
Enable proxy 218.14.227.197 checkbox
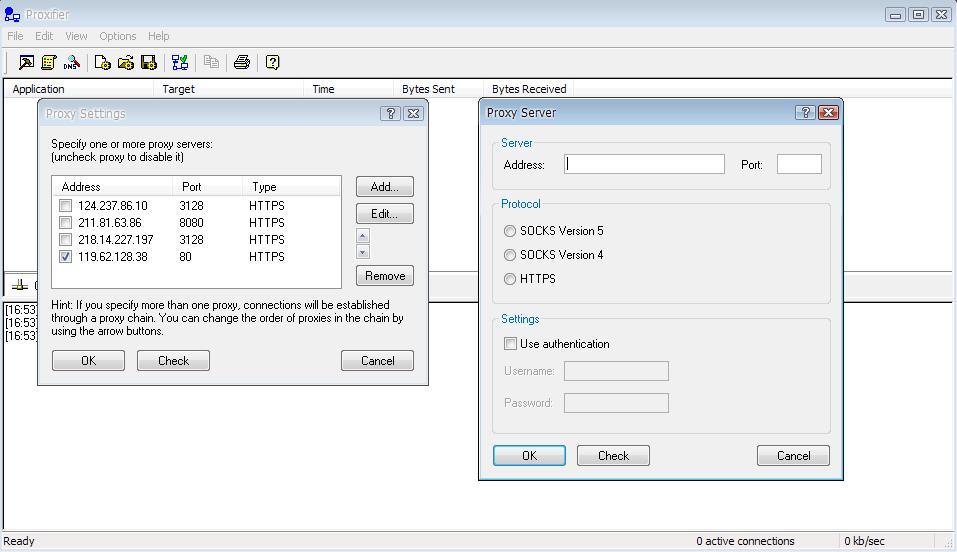[x=65, y=239]
